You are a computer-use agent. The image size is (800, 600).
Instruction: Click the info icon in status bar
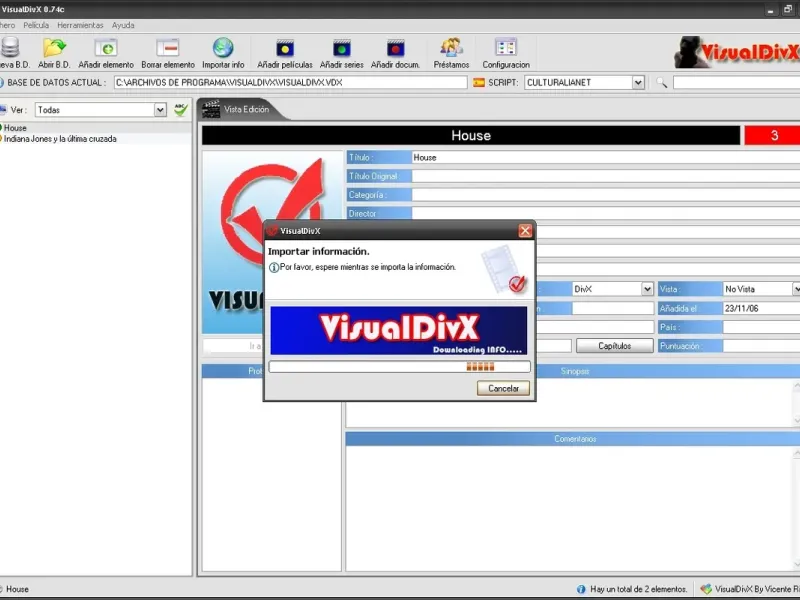(581, 589)
